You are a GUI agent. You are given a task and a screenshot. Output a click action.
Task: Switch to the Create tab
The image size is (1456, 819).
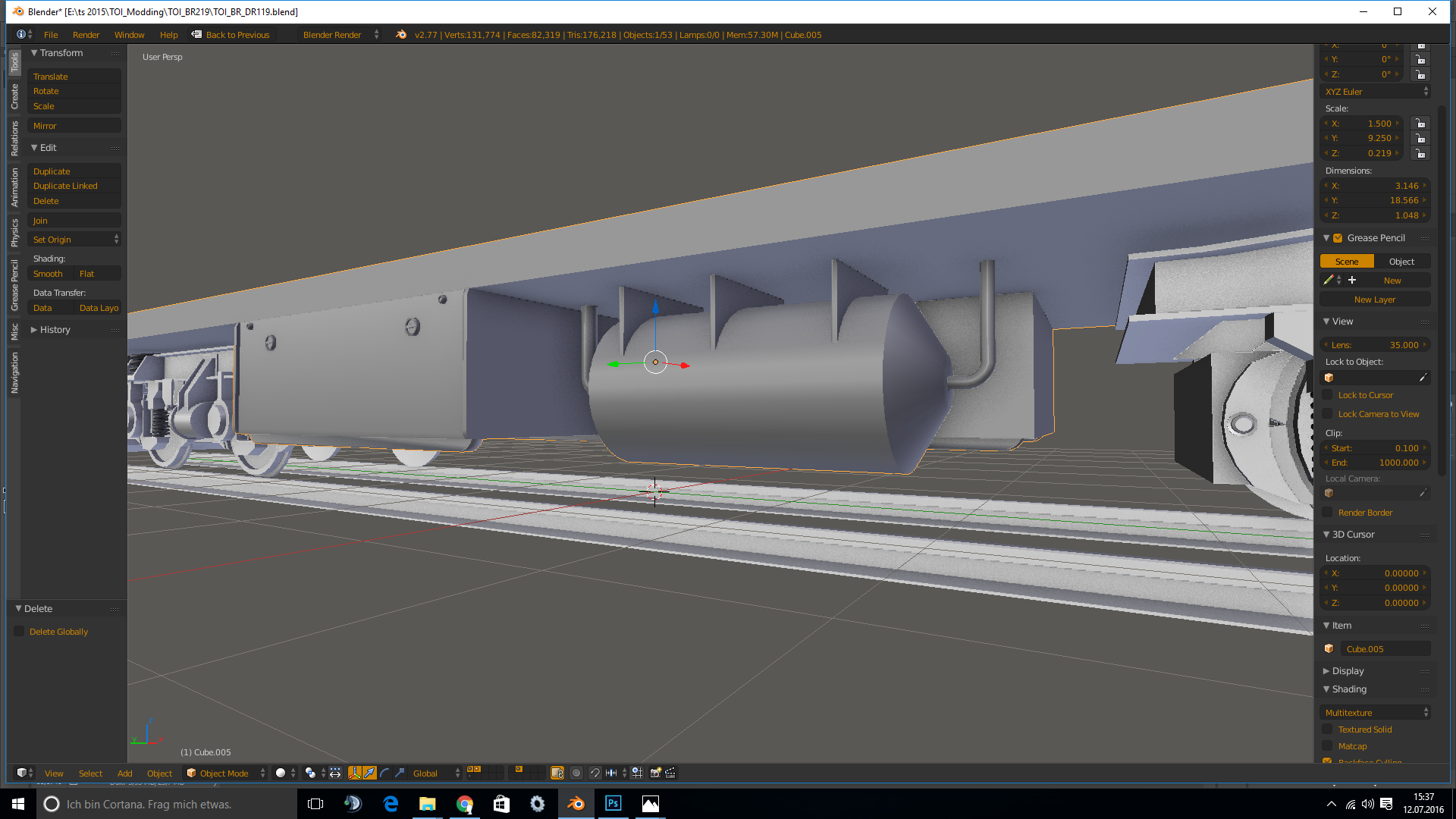pyautogui.click(x=14, y=96)
